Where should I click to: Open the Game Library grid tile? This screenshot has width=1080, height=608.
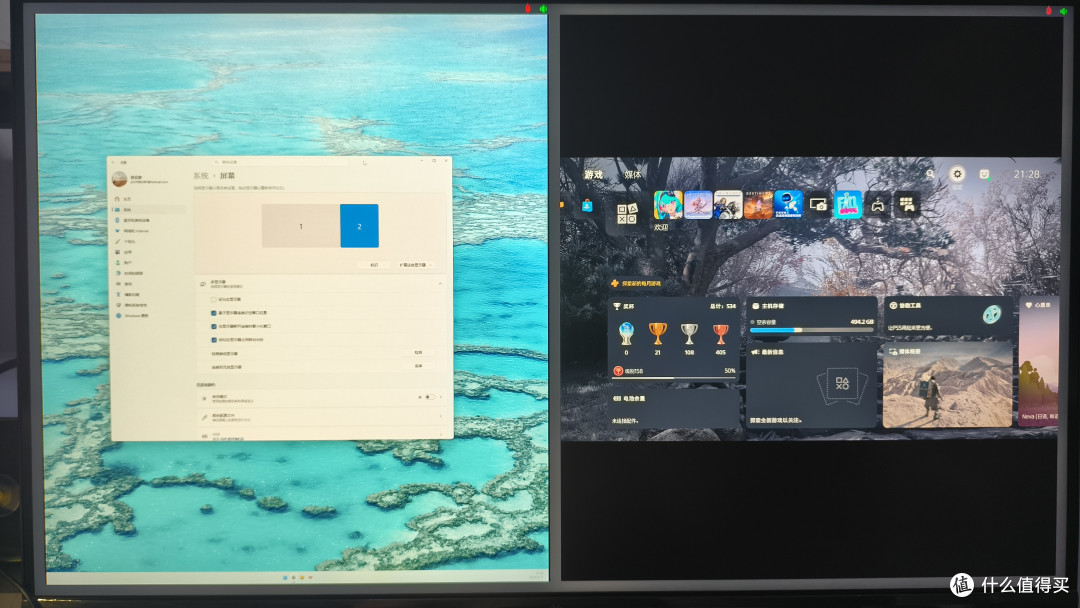pos(907,205)
